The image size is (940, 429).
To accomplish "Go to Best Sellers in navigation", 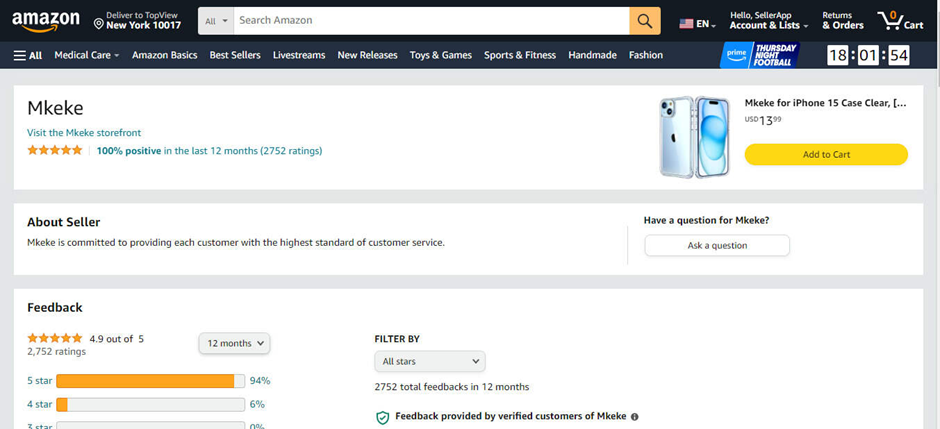I will [235, 55].
